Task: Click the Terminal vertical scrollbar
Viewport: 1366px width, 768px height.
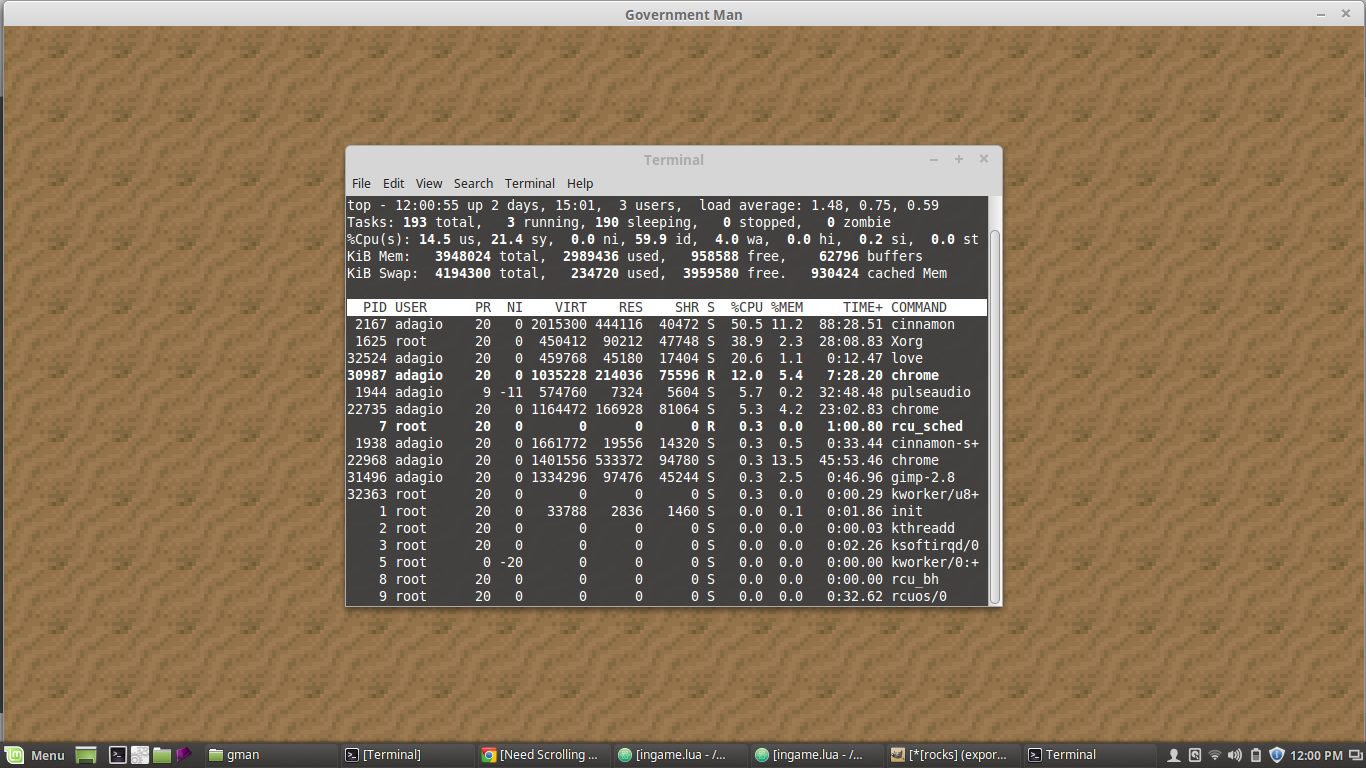Action: point(994,416)
